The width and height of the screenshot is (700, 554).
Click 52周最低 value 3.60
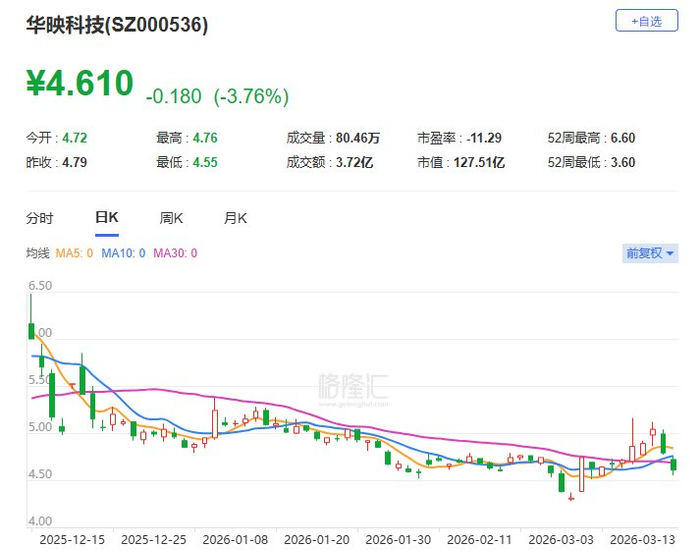[x=623, y=162]
